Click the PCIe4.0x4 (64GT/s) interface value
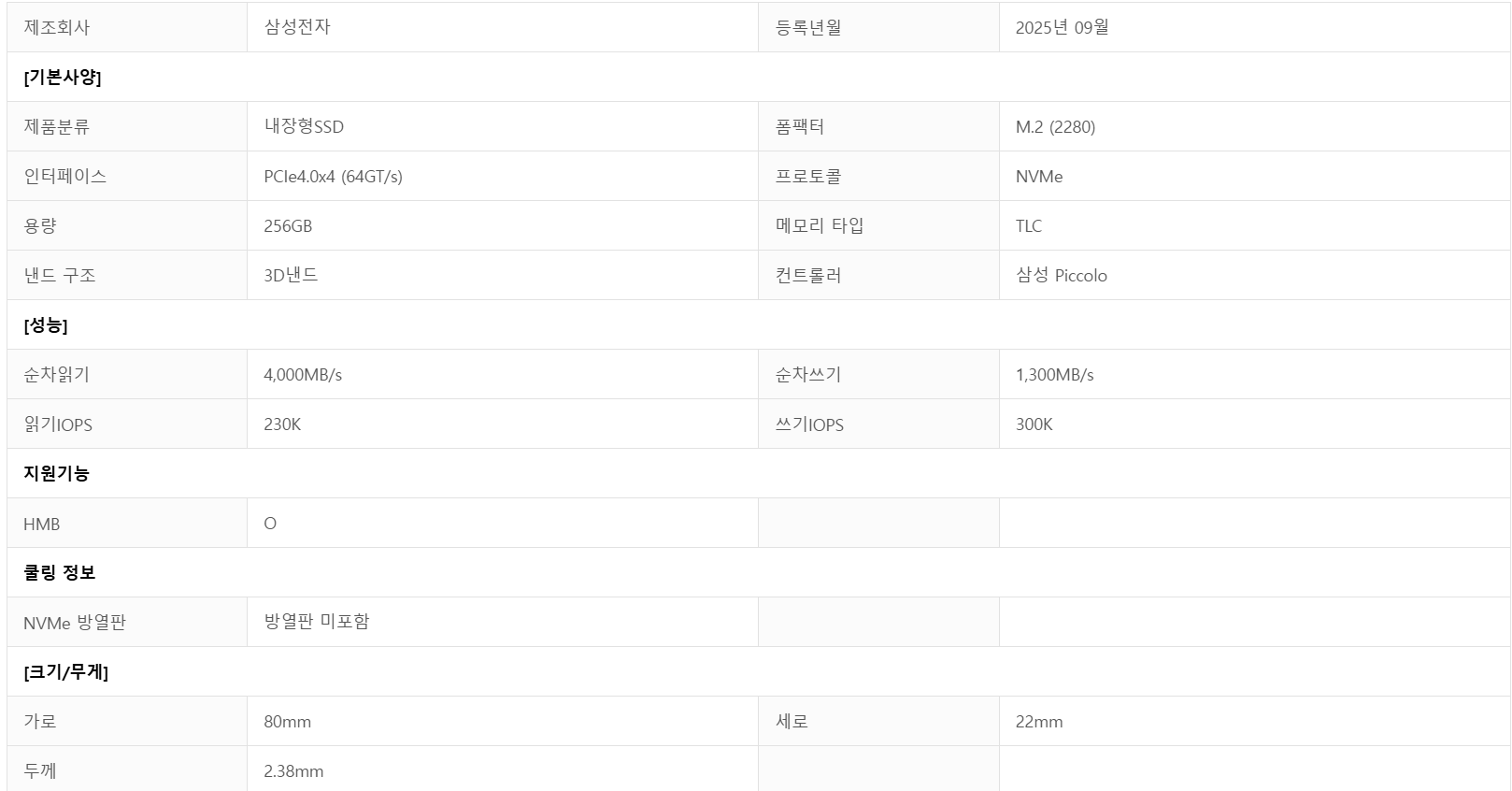 [333, 177]
